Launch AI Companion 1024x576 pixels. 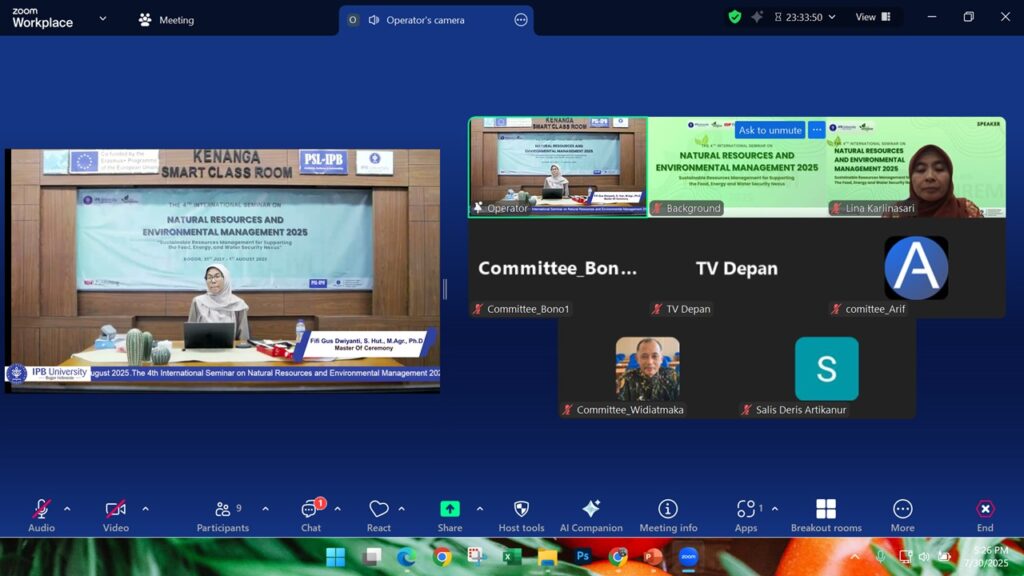(591, 514)
